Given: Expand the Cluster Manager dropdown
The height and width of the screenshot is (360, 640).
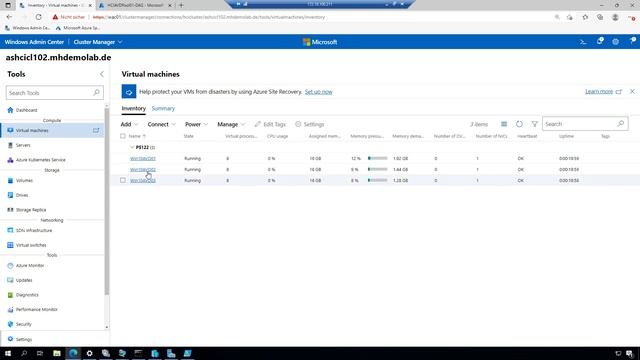Looking at the screenshot, I should 98,42.
